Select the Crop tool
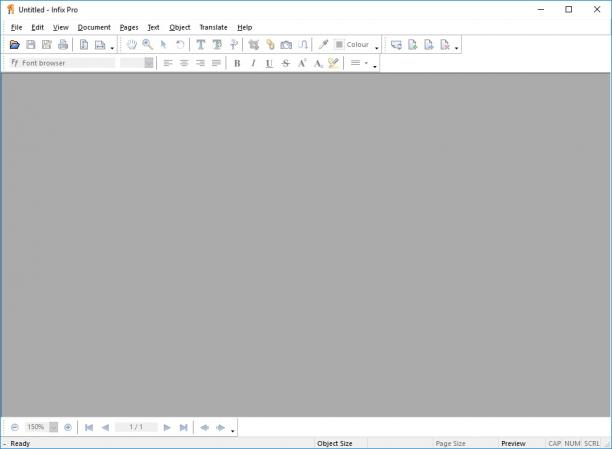 point(254,45)
